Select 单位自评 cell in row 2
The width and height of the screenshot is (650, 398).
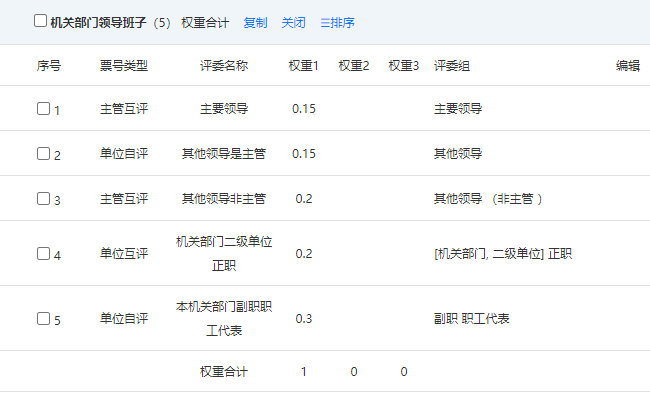[124, 153]
